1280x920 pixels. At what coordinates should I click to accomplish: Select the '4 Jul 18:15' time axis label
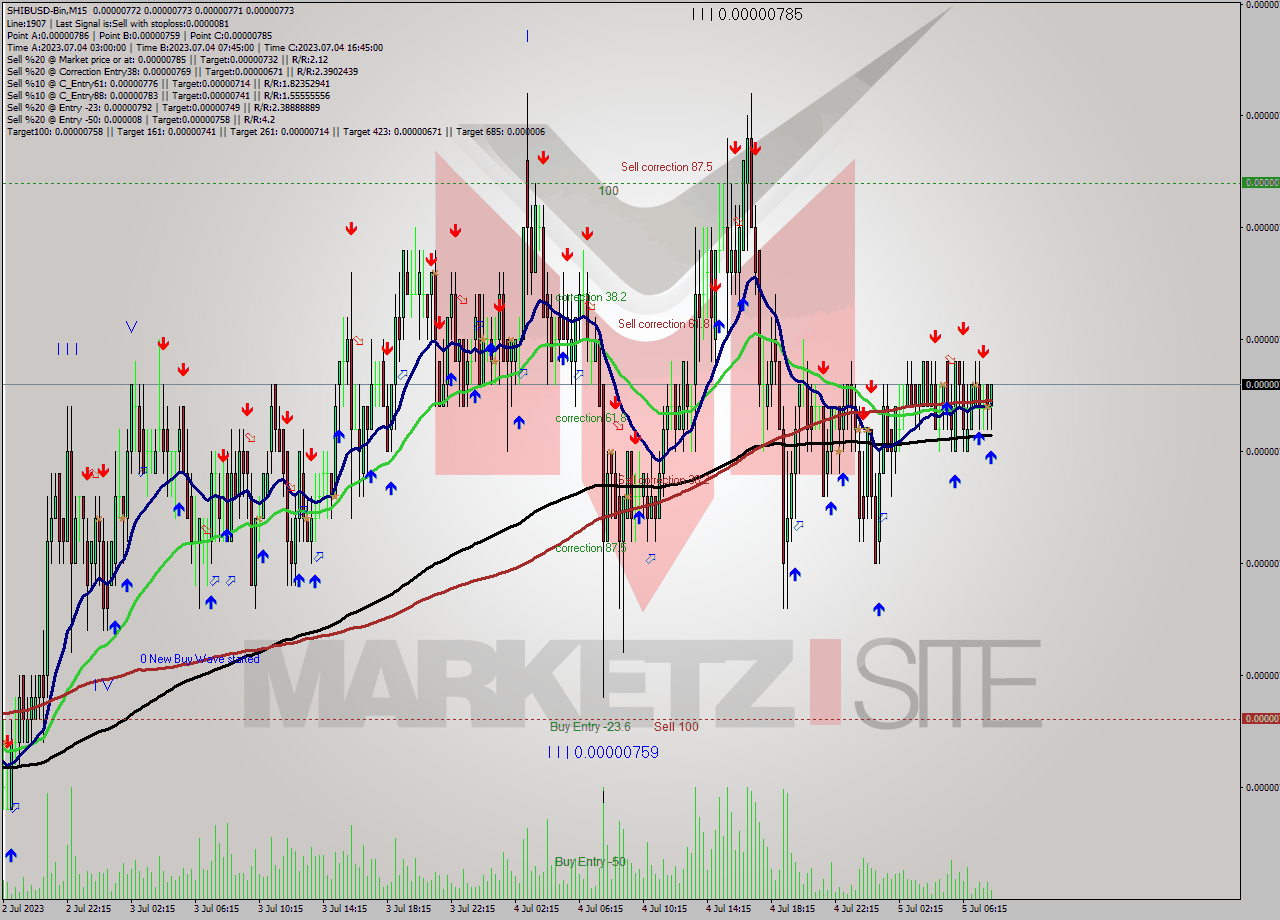pyautogui.click(x=793, y=909)
